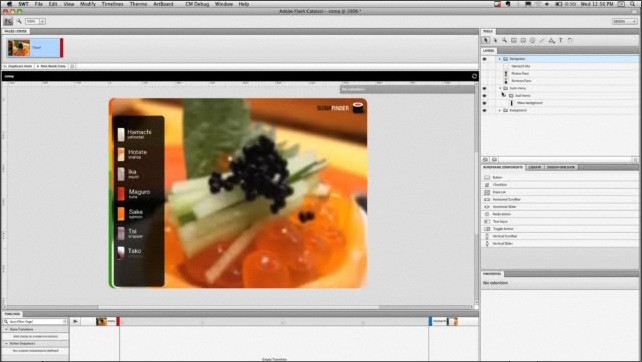Open the Apple menu

pyautogui.click(x=9, y=4)
